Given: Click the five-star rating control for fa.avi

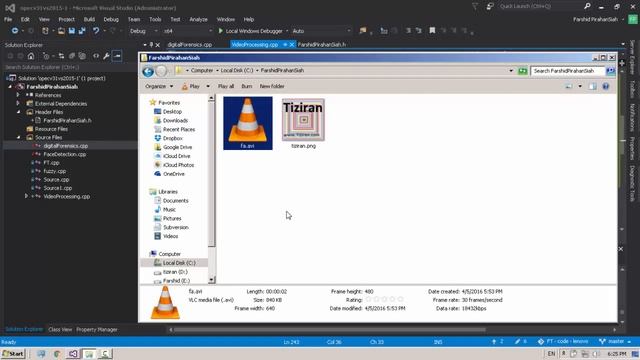Looking at the screenshot, I should [384, 300].
